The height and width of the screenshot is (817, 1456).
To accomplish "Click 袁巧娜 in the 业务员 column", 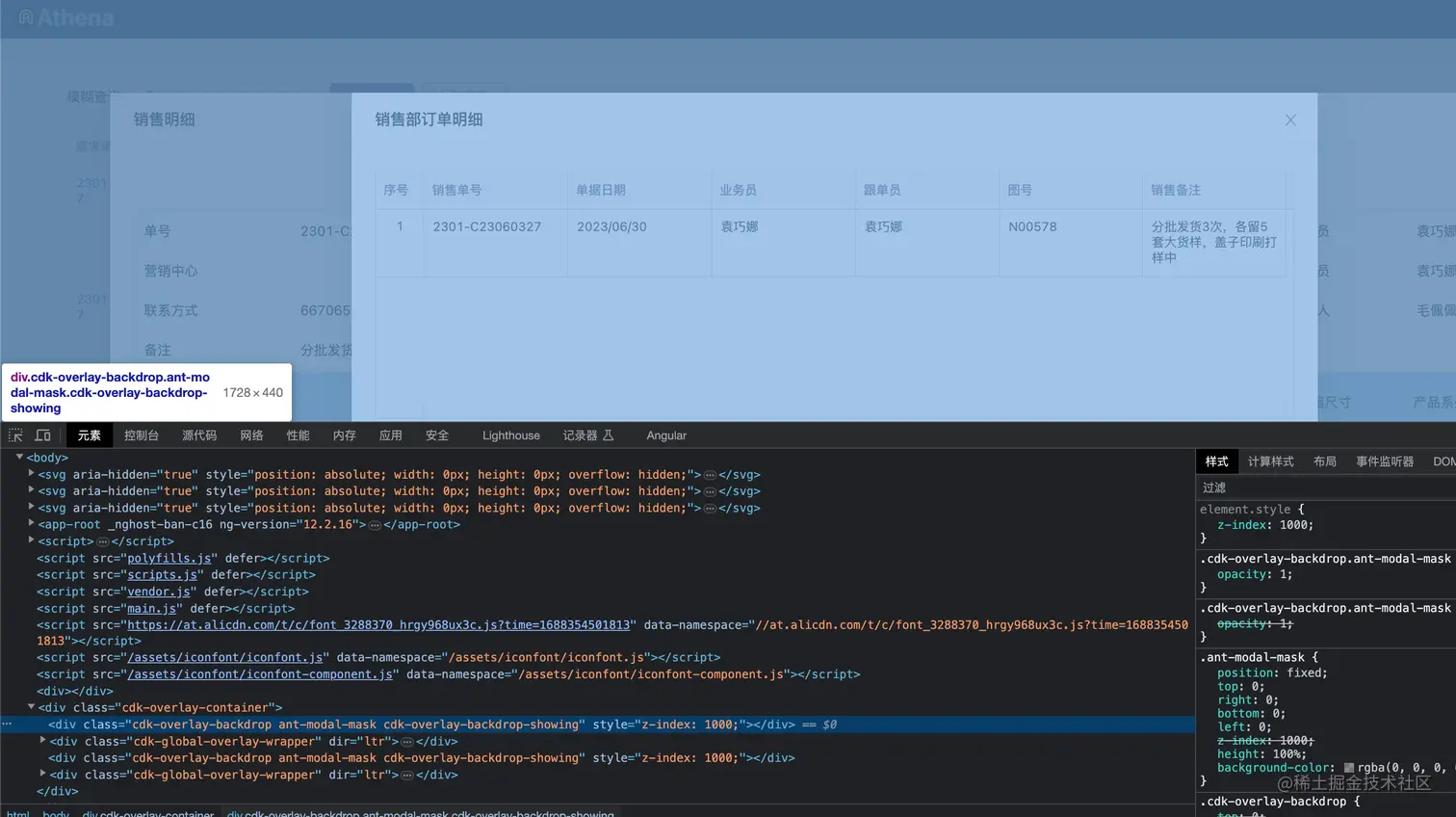I will pos(740,226).
